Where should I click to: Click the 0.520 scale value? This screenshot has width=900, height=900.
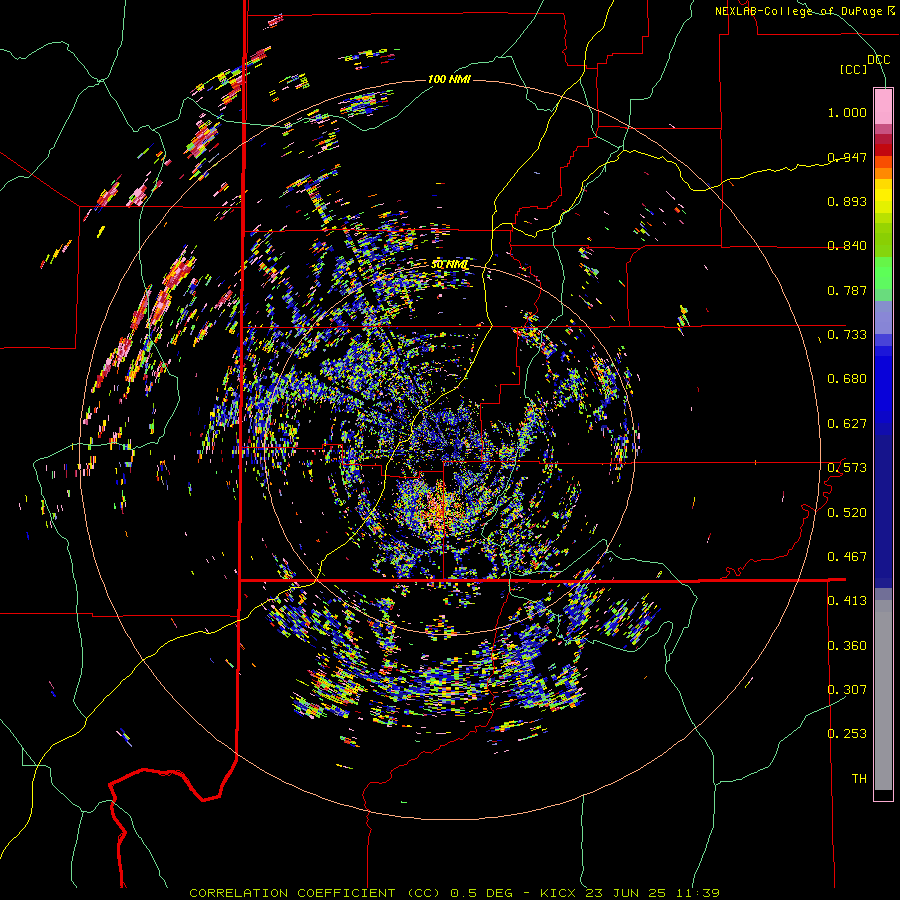(847, 513)
